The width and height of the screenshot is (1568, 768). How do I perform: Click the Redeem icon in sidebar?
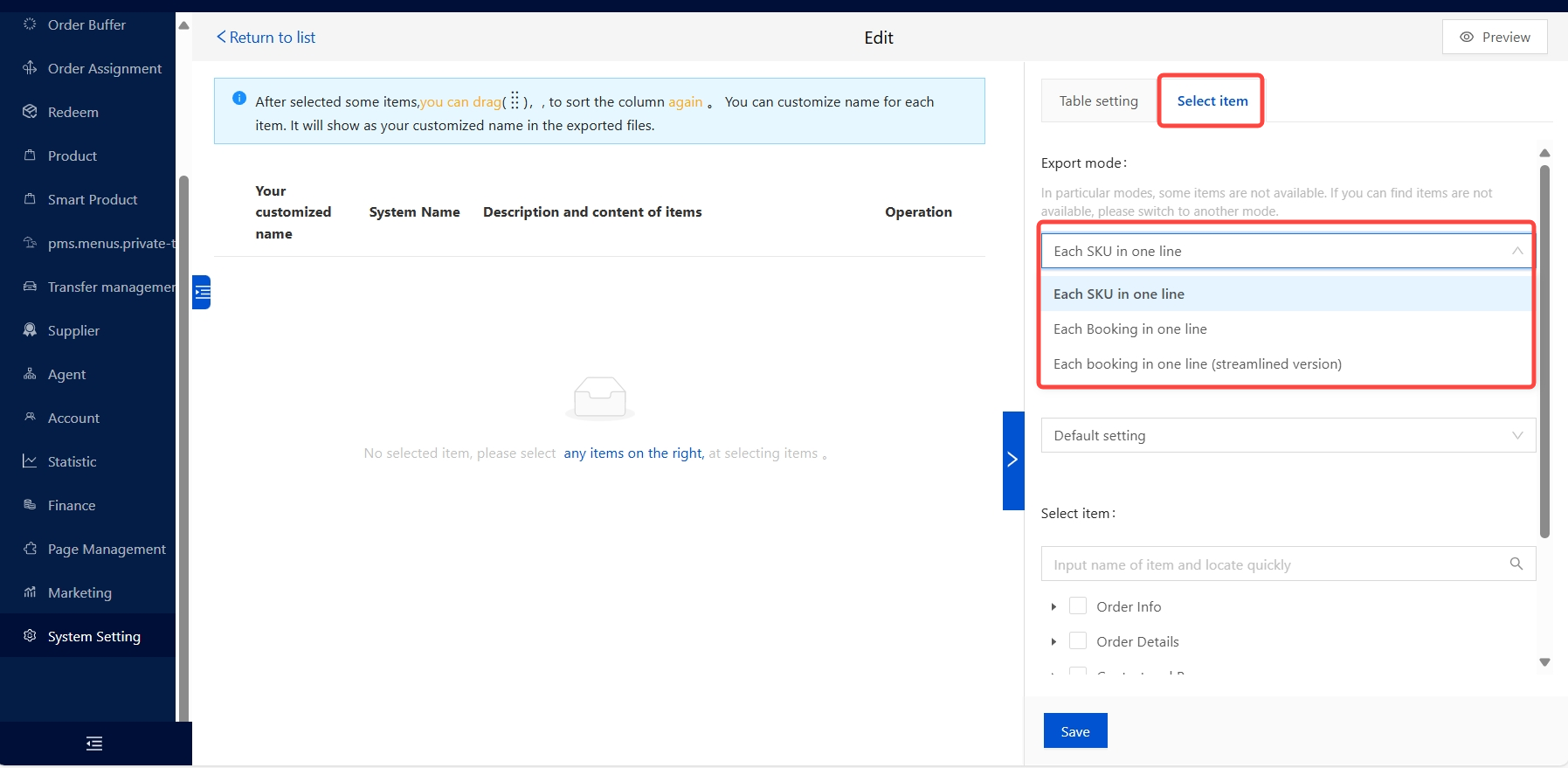[30, 112]
